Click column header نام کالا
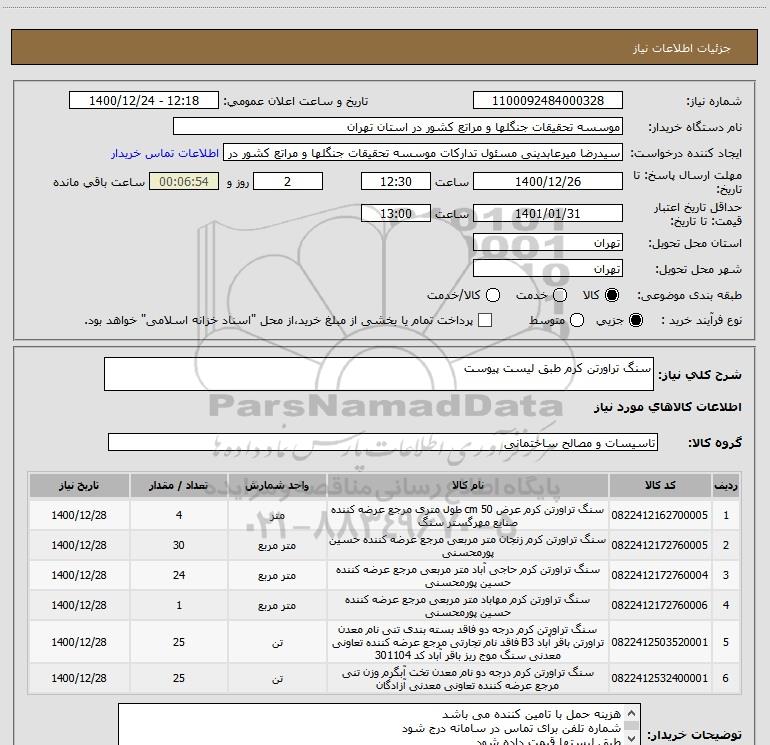The height and width of the screenshot is (745, 770). [468, 486]
